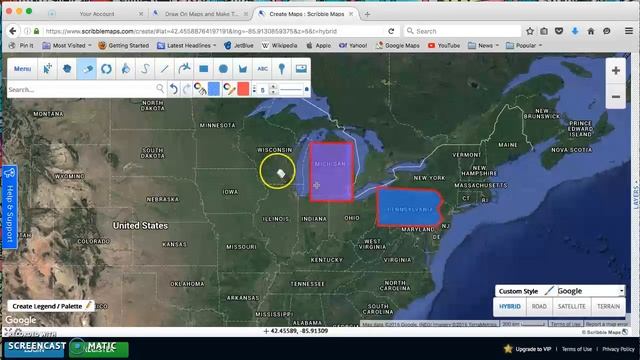Click the purple Michigan rectangle overlay
This screenshot has height=360, width=640.
(331, 172)
